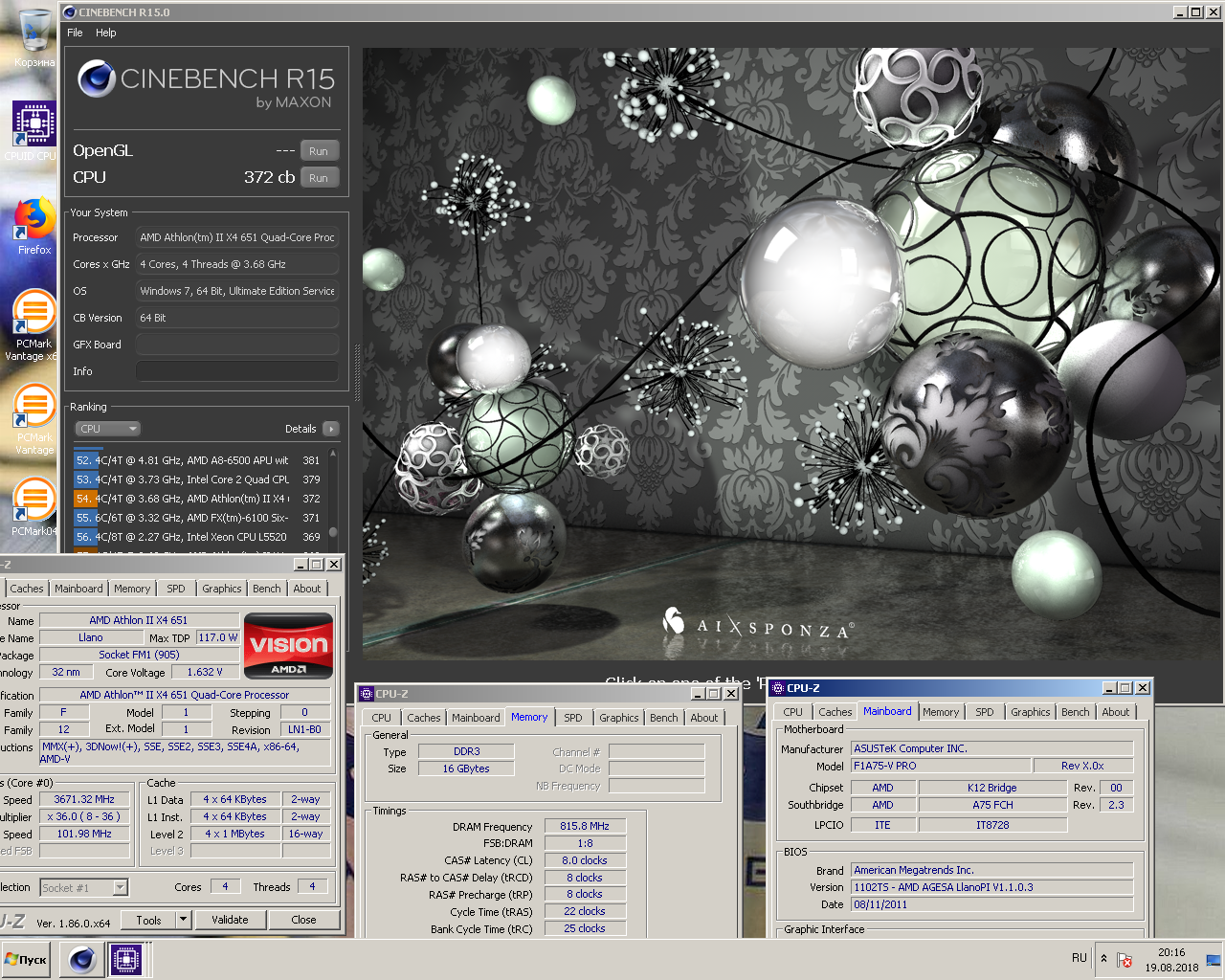Click the Info input field in Your System
The height and width of the screenshot is (980, 1225).
click(x=237, y=371)
